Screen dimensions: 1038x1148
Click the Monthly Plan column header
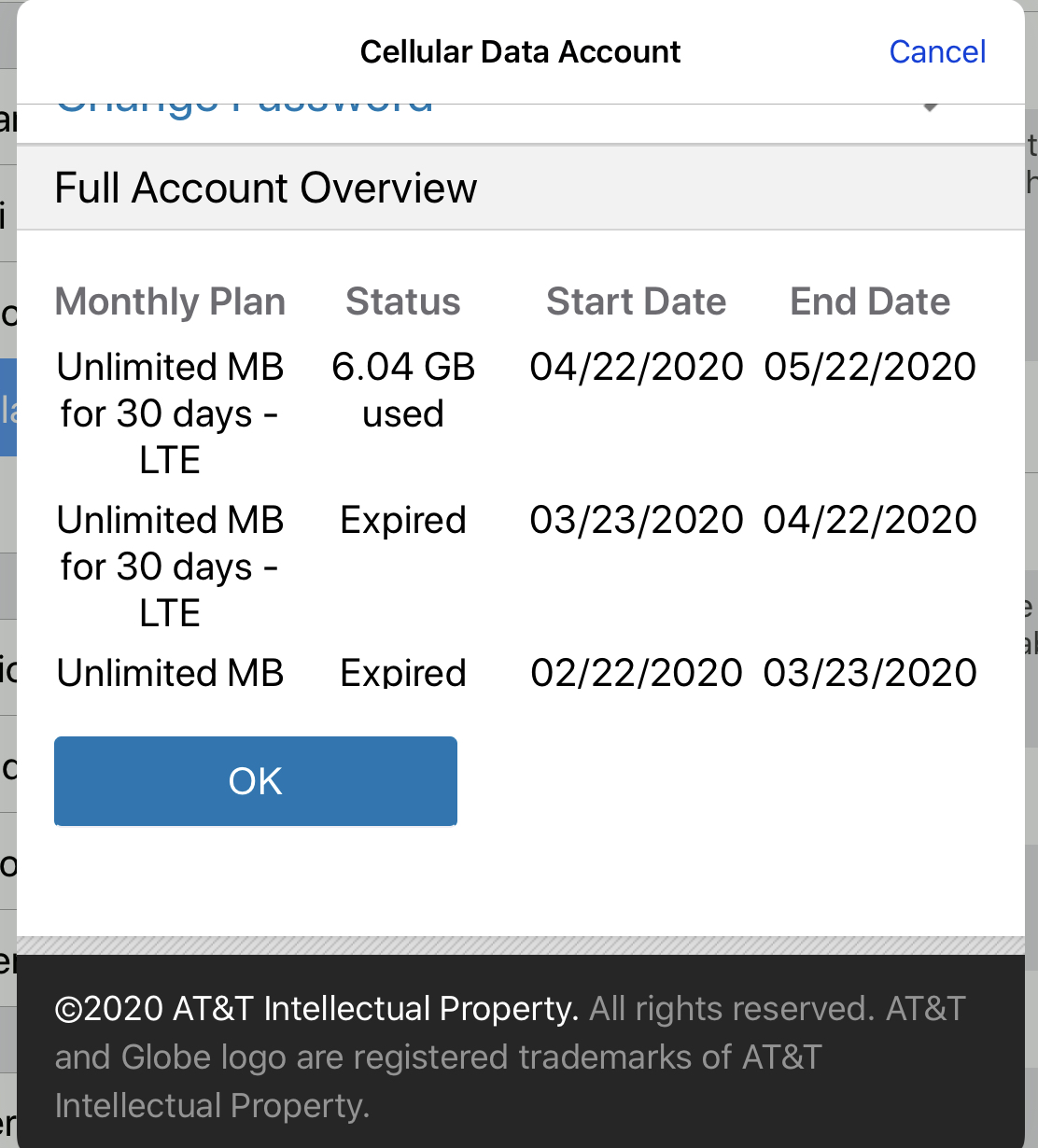coord(170,301)
